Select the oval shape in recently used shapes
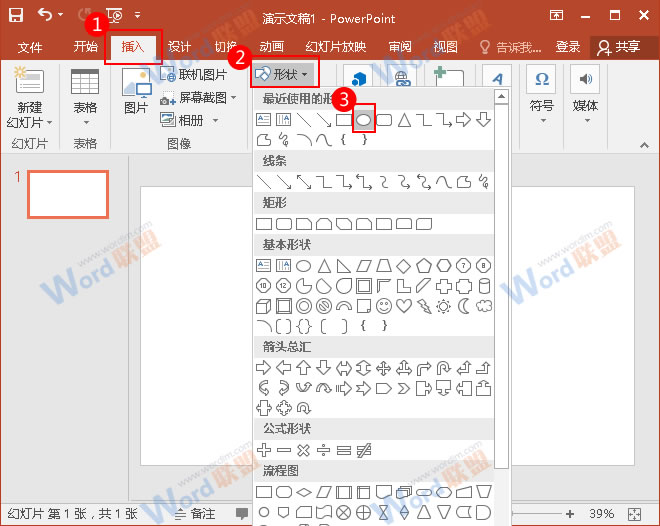This screenshot has width=660, height=526. 364,120
